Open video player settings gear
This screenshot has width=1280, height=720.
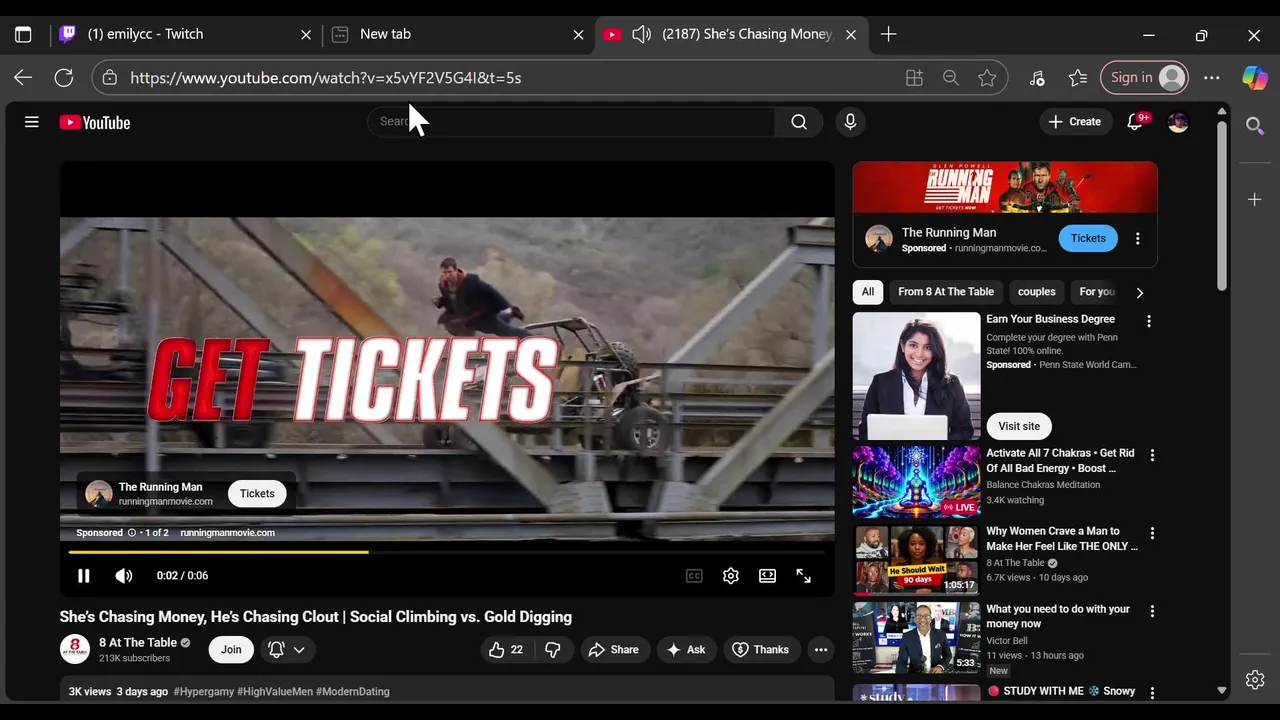pyautogui.click(x=731, y=576)
